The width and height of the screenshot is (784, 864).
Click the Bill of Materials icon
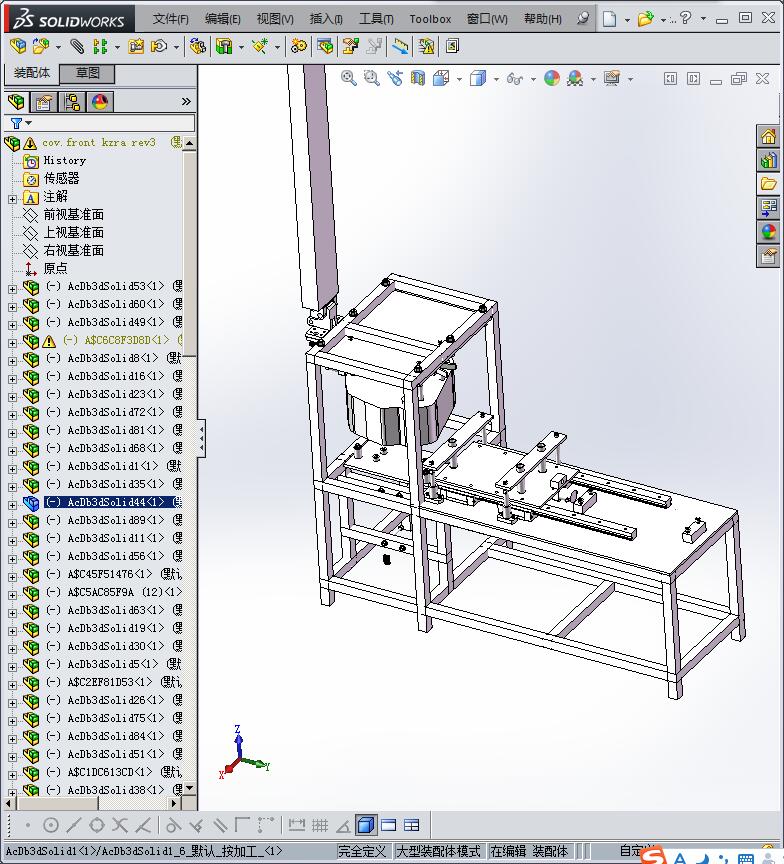[325, 46]
